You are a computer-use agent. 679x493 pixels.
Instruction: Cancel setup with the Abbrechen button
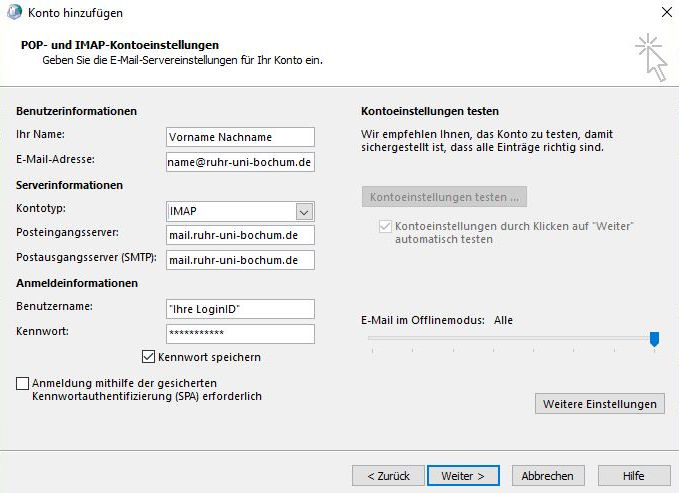pyautogui.click(x=547, y=476)
